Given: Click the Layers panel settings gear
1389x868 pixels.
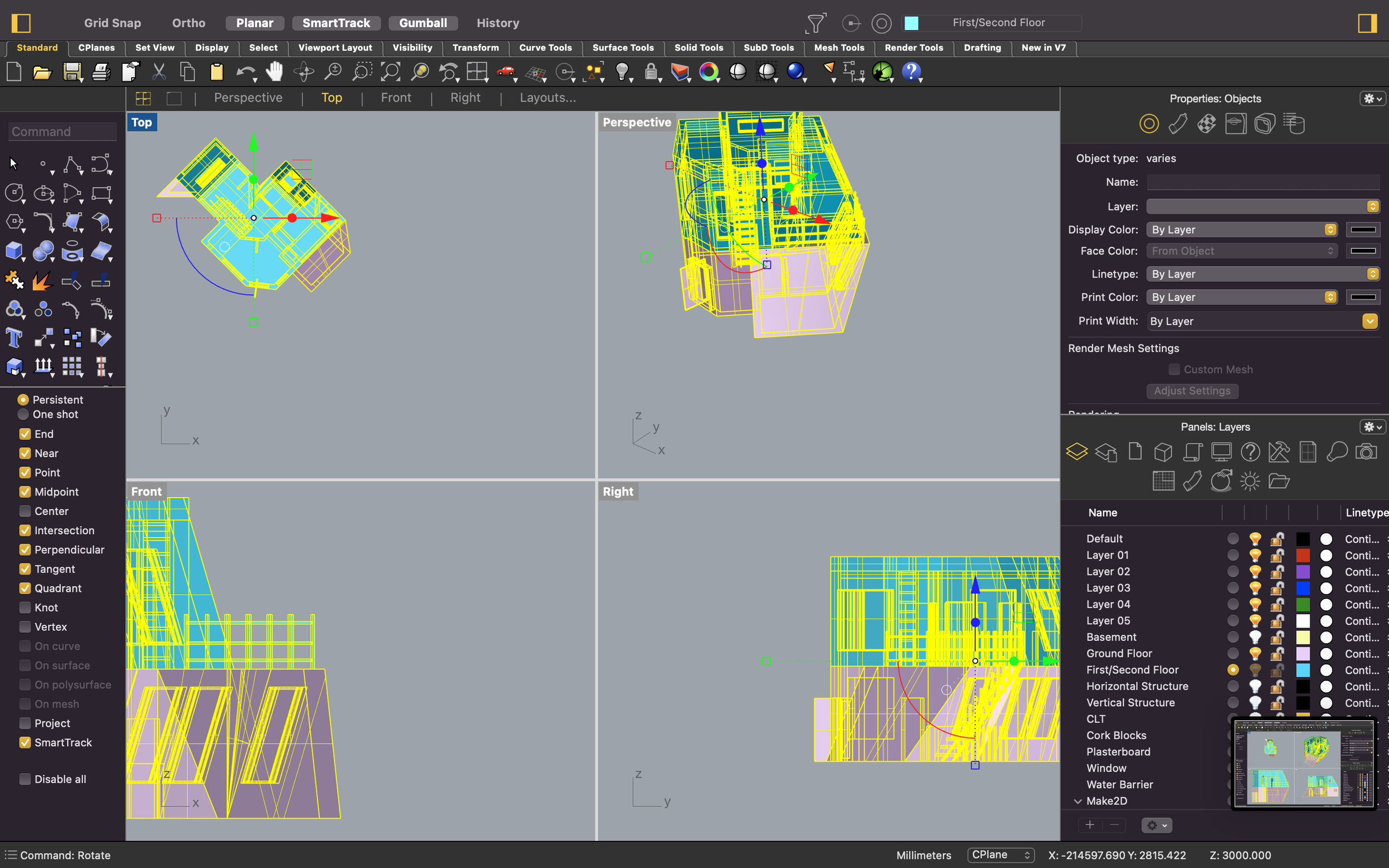Looking at the screenshot, I should 1372,427.
